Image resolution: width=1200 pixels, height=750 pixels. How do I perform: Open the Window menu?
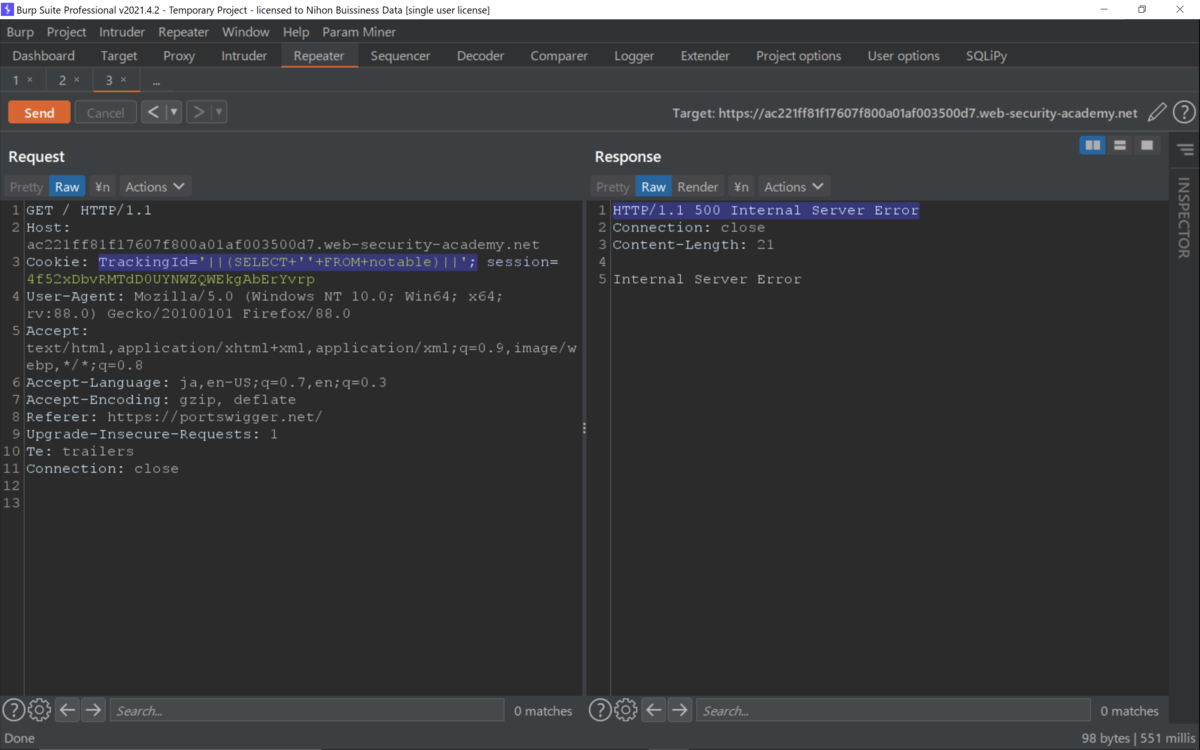(245, 32)
